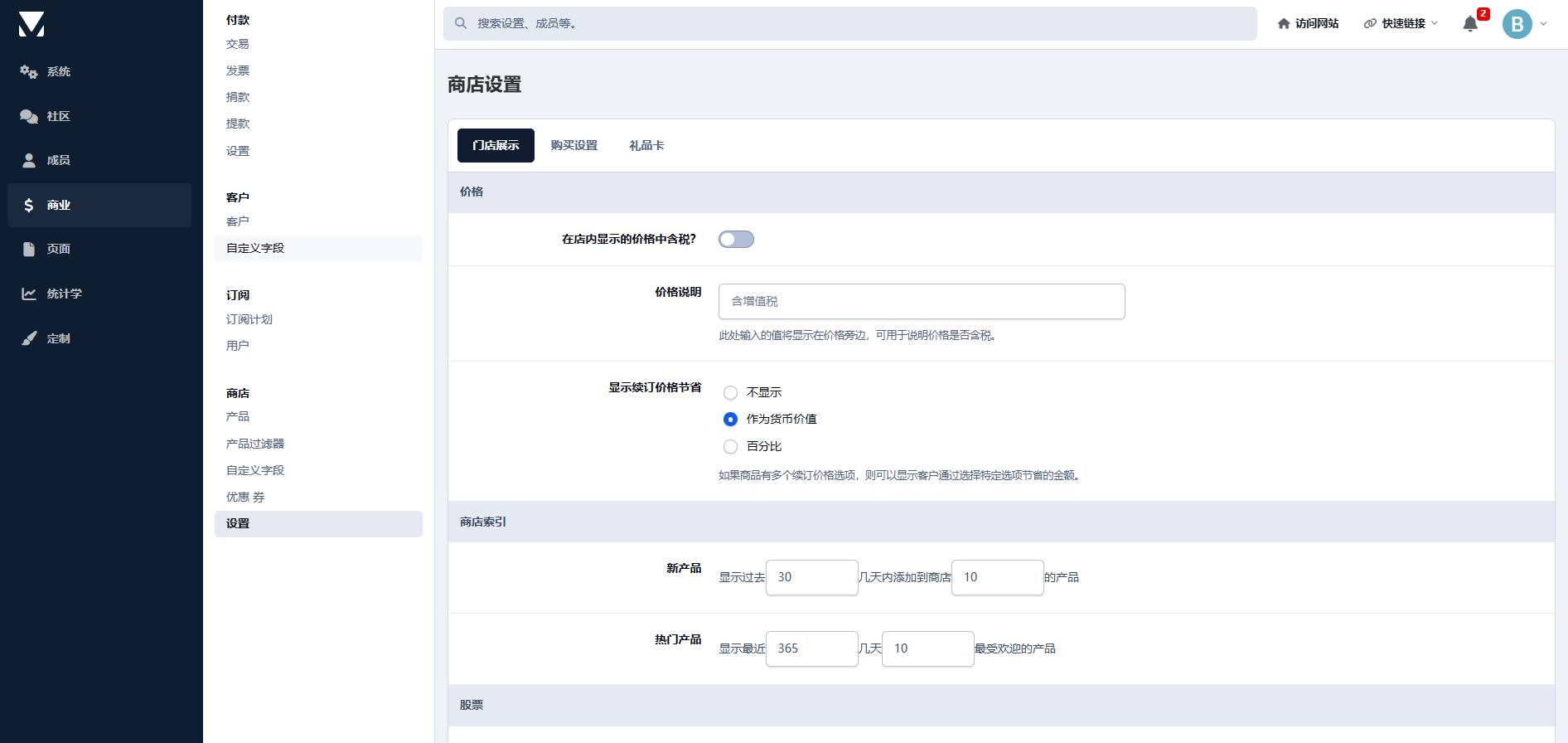
Task: Select the 百分比 radio option
Action: click(730, 446)
